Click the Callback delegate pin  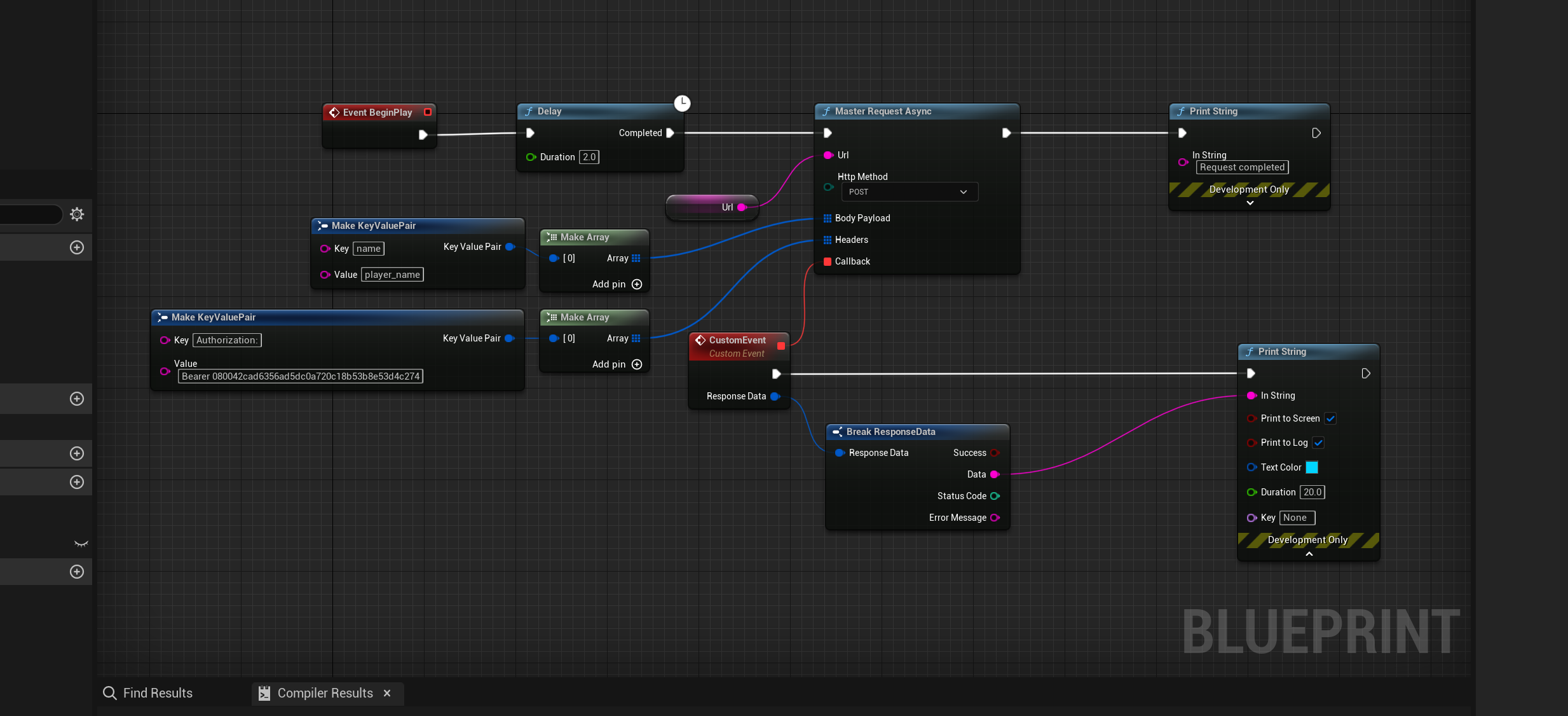click(x=828, y=261)
